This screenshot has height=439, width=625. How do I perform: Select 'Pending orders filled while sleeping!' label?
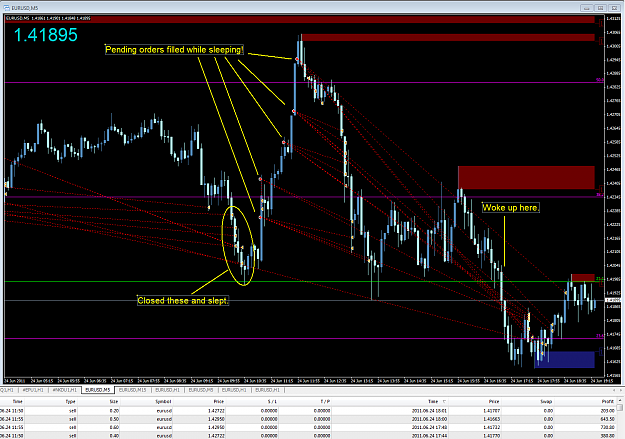[x=174, y=50]
